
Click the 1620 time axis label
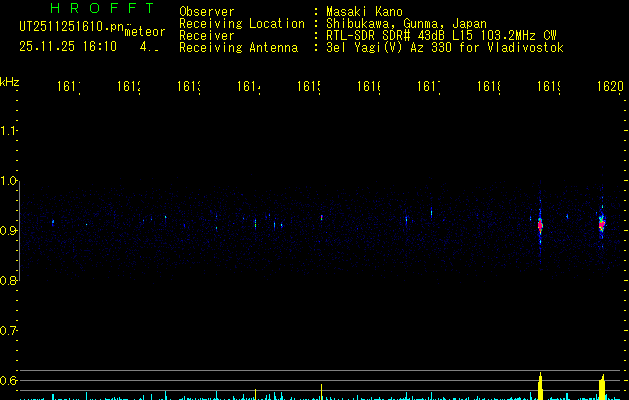(x=610, y=86)
